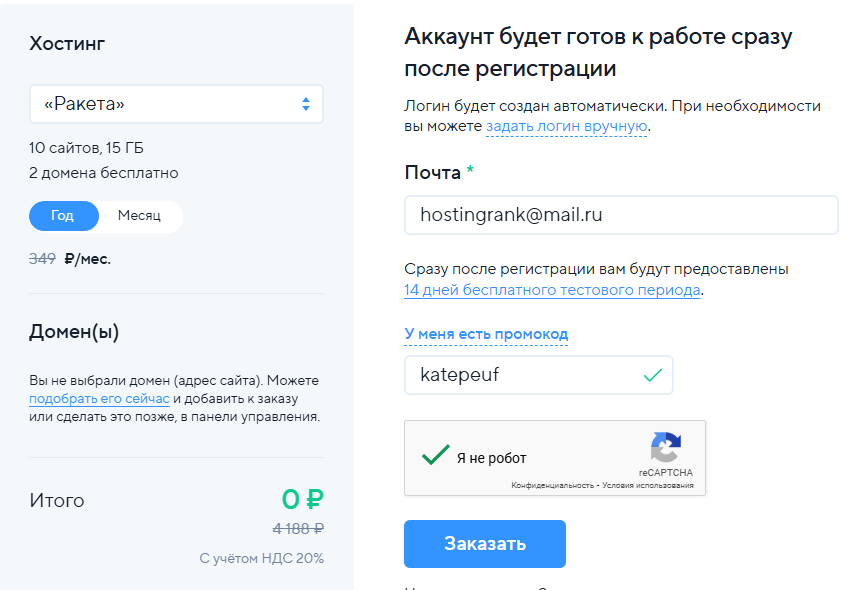
Task: Toggle the У меня есть промокод section
Action: (x=486, y=334)
